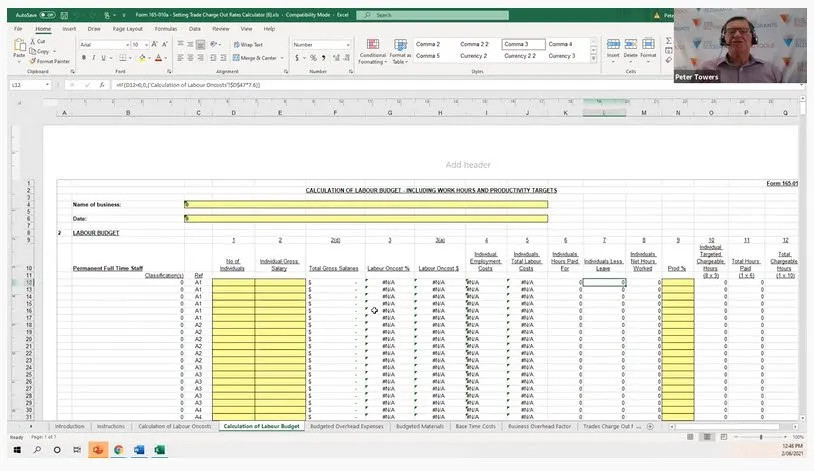Toggle Italic formatting
The width and height of the screenshot is (814, 471).
[94, 58]
